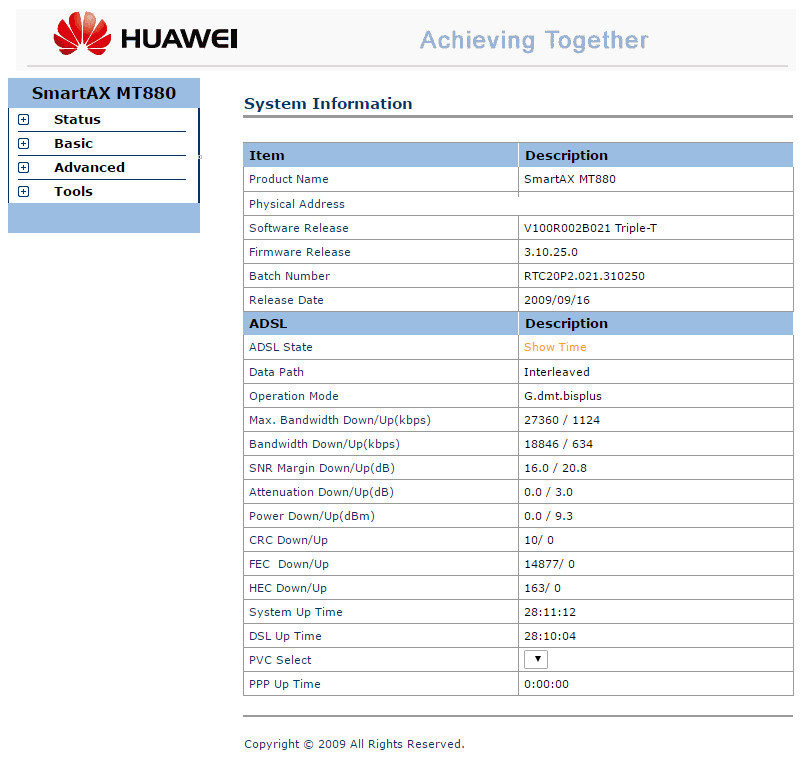This screenshot has width=802, height=760.
Task: Select FEC value 14877/ 0
Action: point(549,564)
